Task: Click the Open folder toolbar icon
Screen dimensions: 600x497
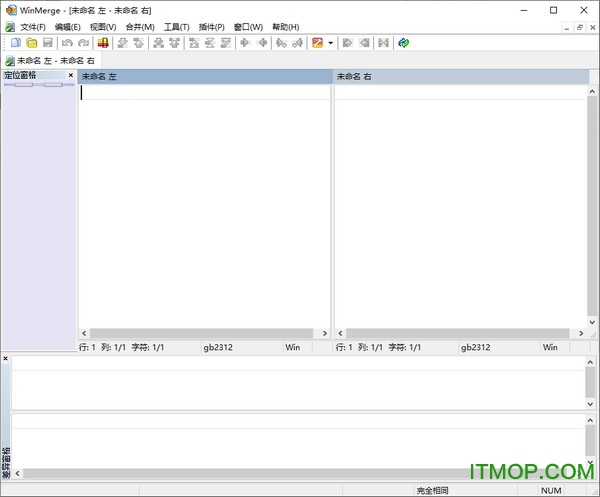Action: tap(32, 43)
